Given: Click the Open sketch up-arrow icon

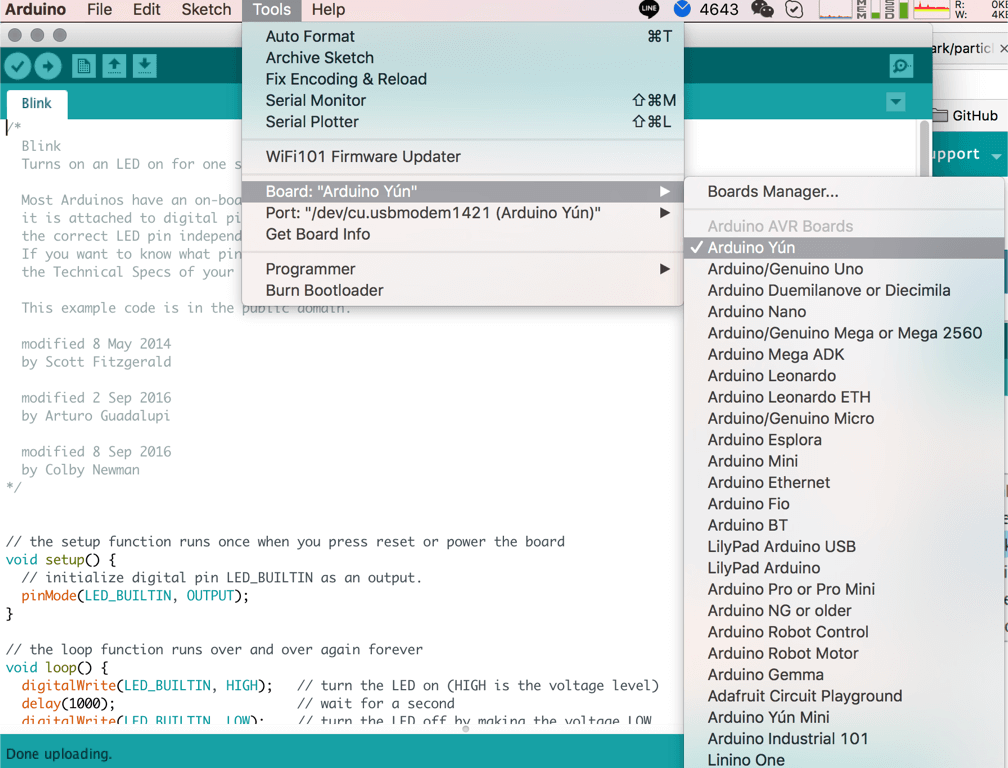Looking at the screenshot, I should (x=114, y=66).
